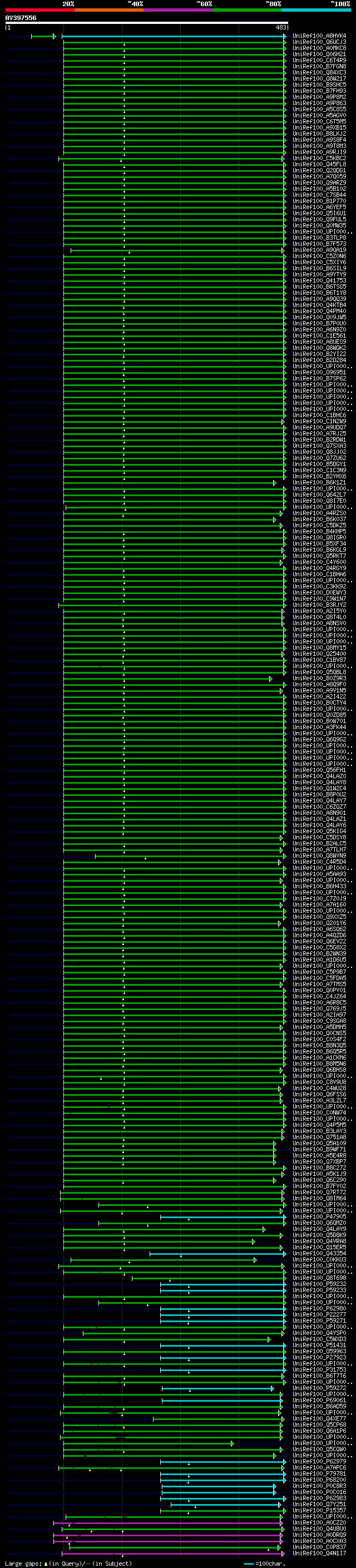Click label UniRef100_B0Z9R3
This screenshot has width=356, height=1568.
(x=319, y=678)
